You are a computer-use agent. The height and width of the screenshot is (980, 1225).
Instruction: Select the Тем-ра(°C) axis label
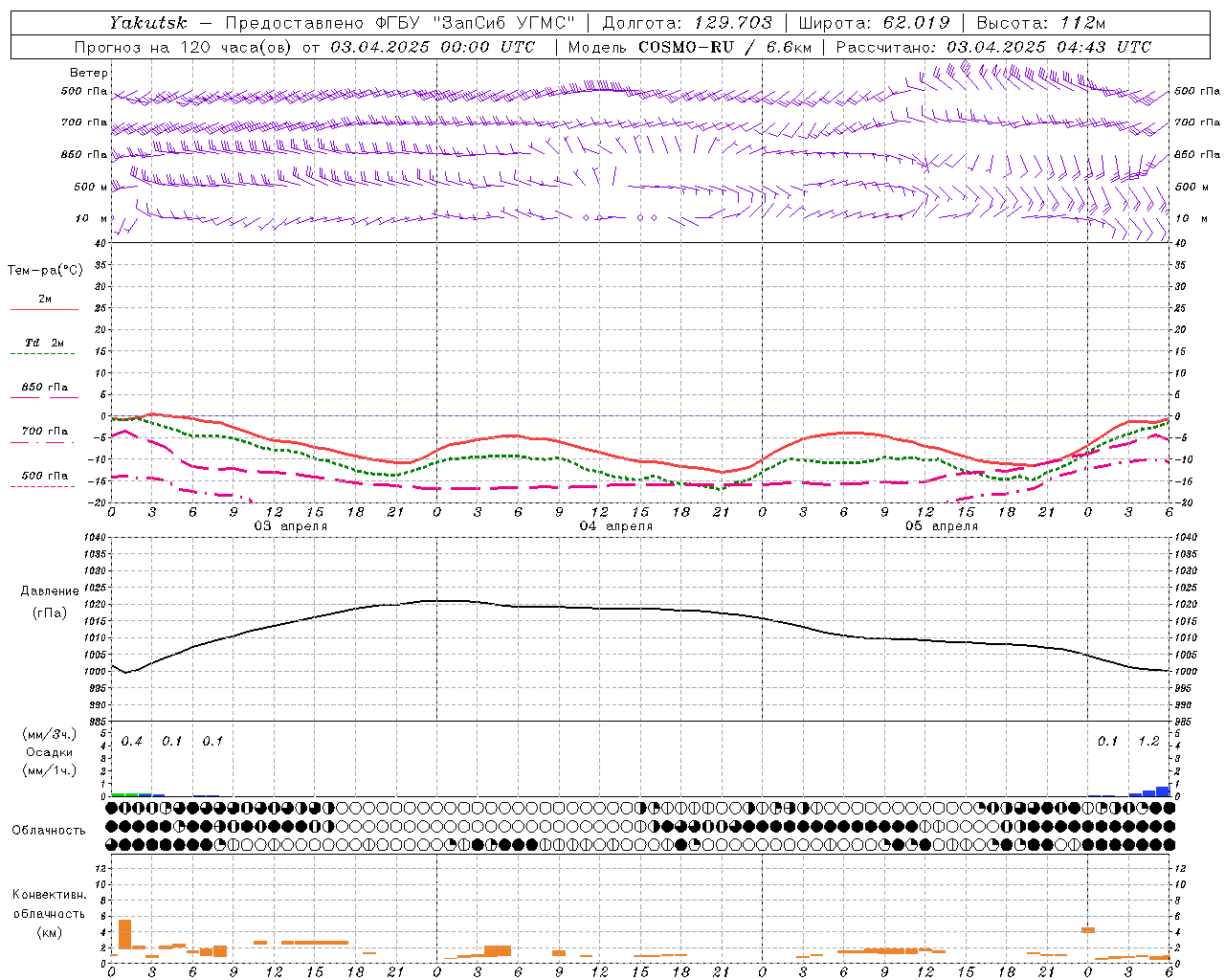pyautogui.click(x=45, y=271)
